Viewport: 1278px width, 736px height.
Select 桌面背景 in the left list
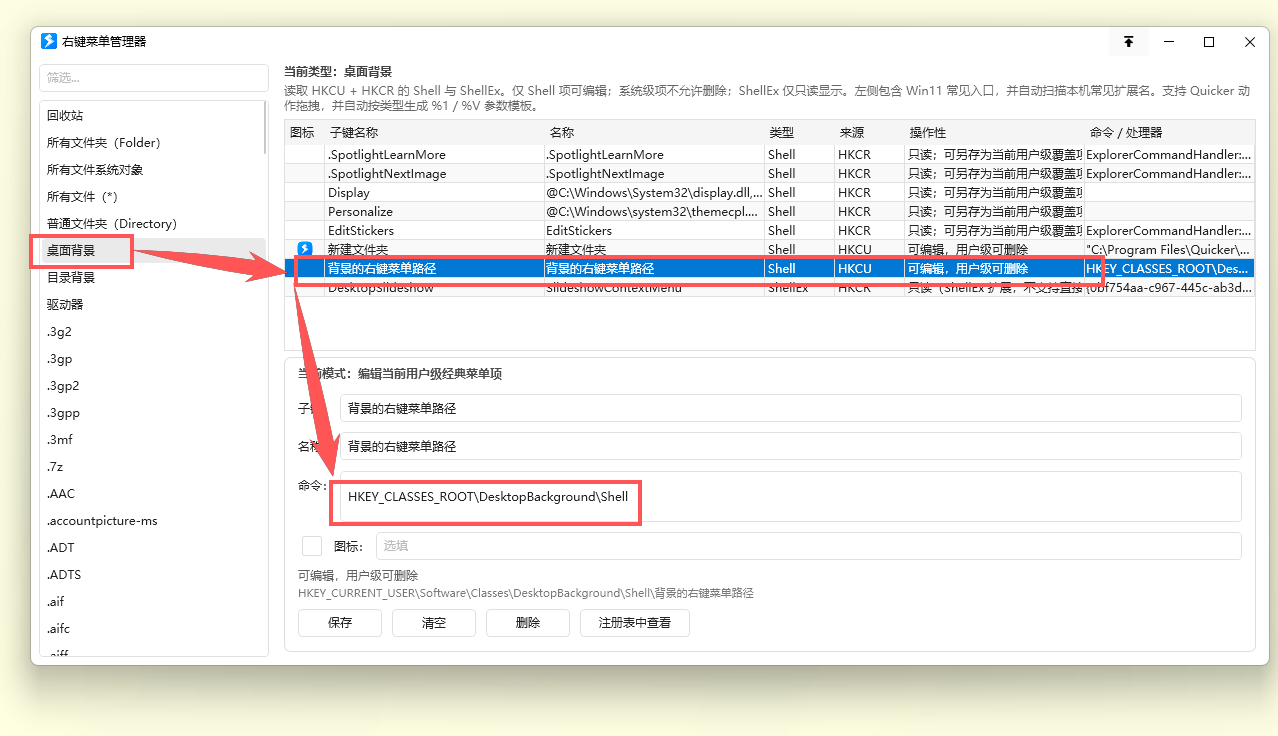point(71,250)
